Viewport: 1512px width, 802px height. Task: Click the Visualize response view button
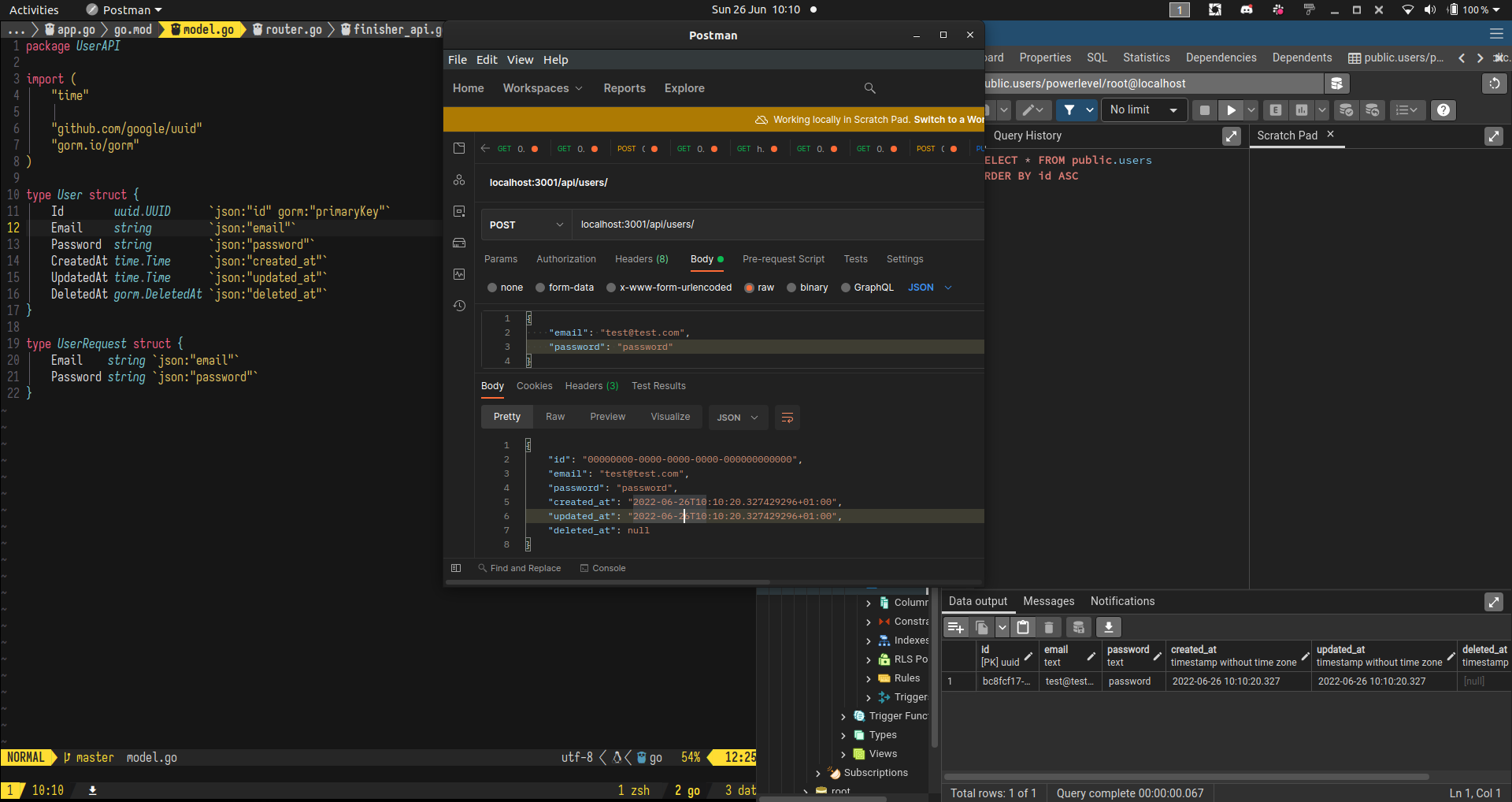point(670,418)
